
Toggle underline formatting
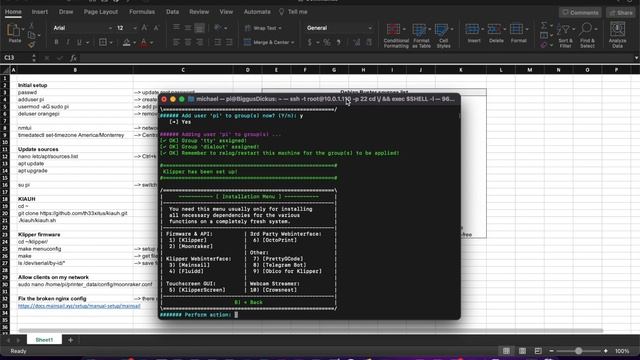[79, 42]
